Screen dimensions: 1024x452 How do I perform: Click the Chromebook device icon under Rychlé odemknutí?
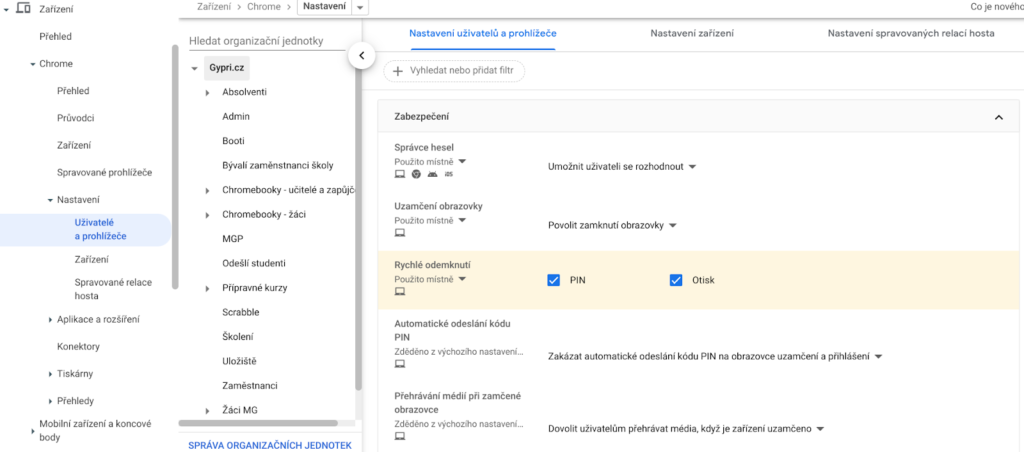point(400,291)
